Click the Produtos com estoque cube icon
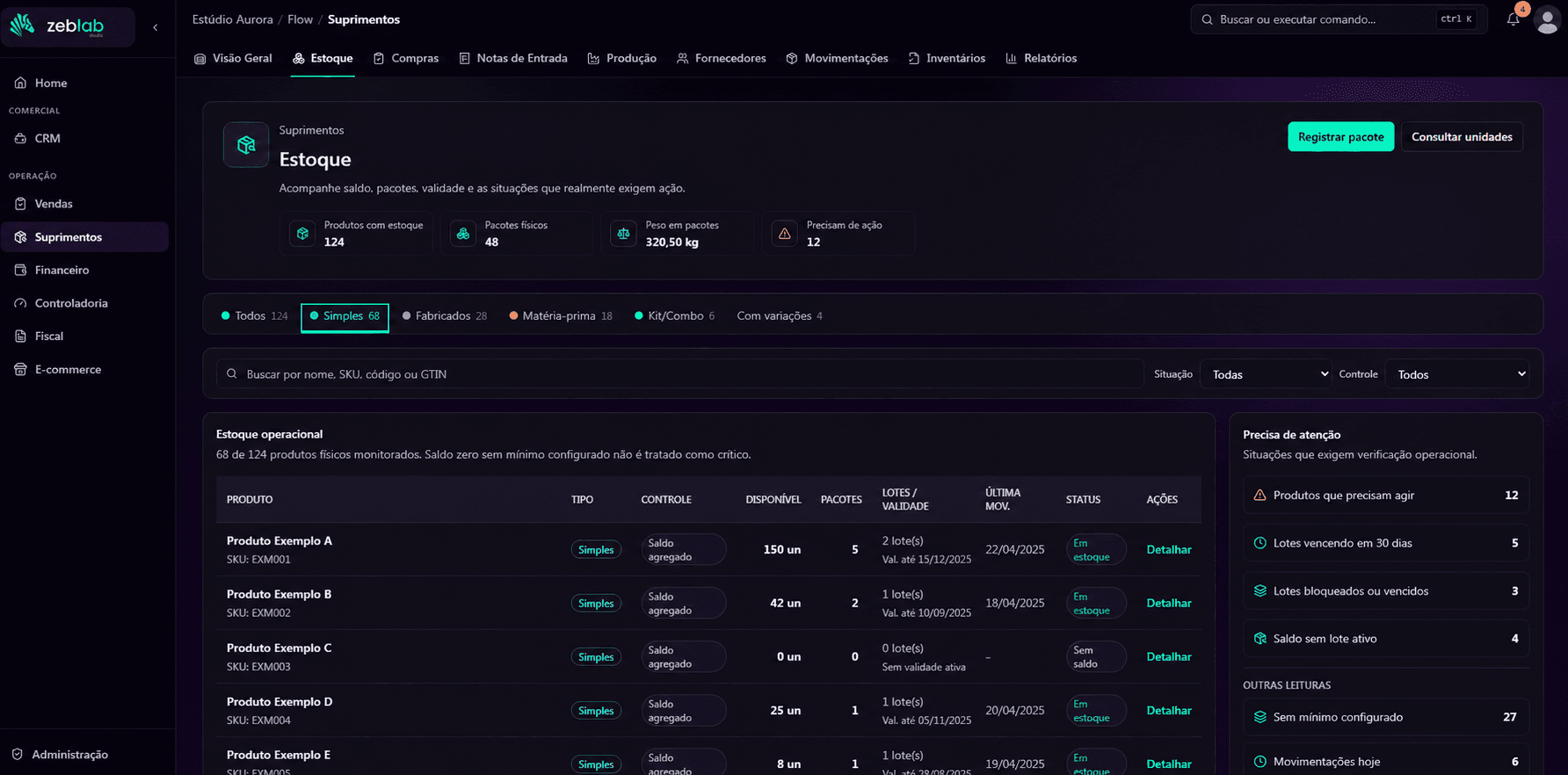Image resolution: width=1568 pixels, height=775 pixels. 302,234
